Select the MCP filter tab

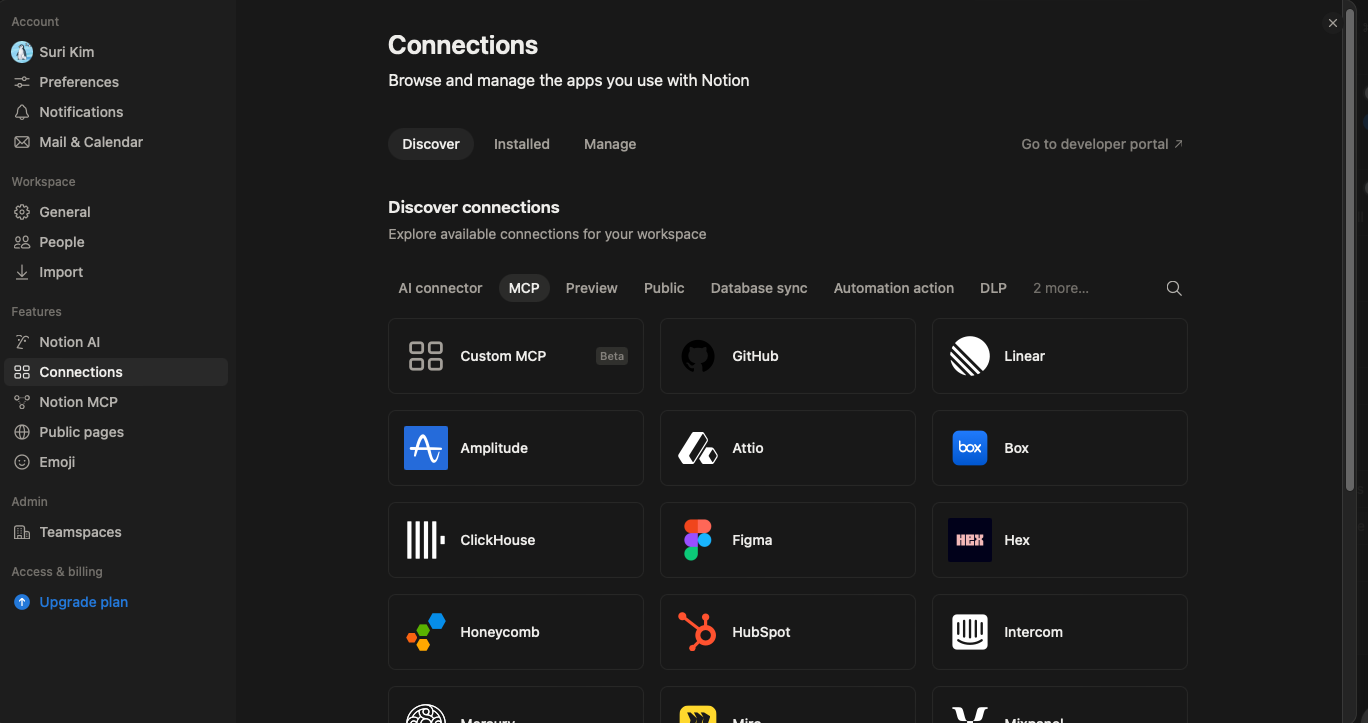click(x=524, y=288)
